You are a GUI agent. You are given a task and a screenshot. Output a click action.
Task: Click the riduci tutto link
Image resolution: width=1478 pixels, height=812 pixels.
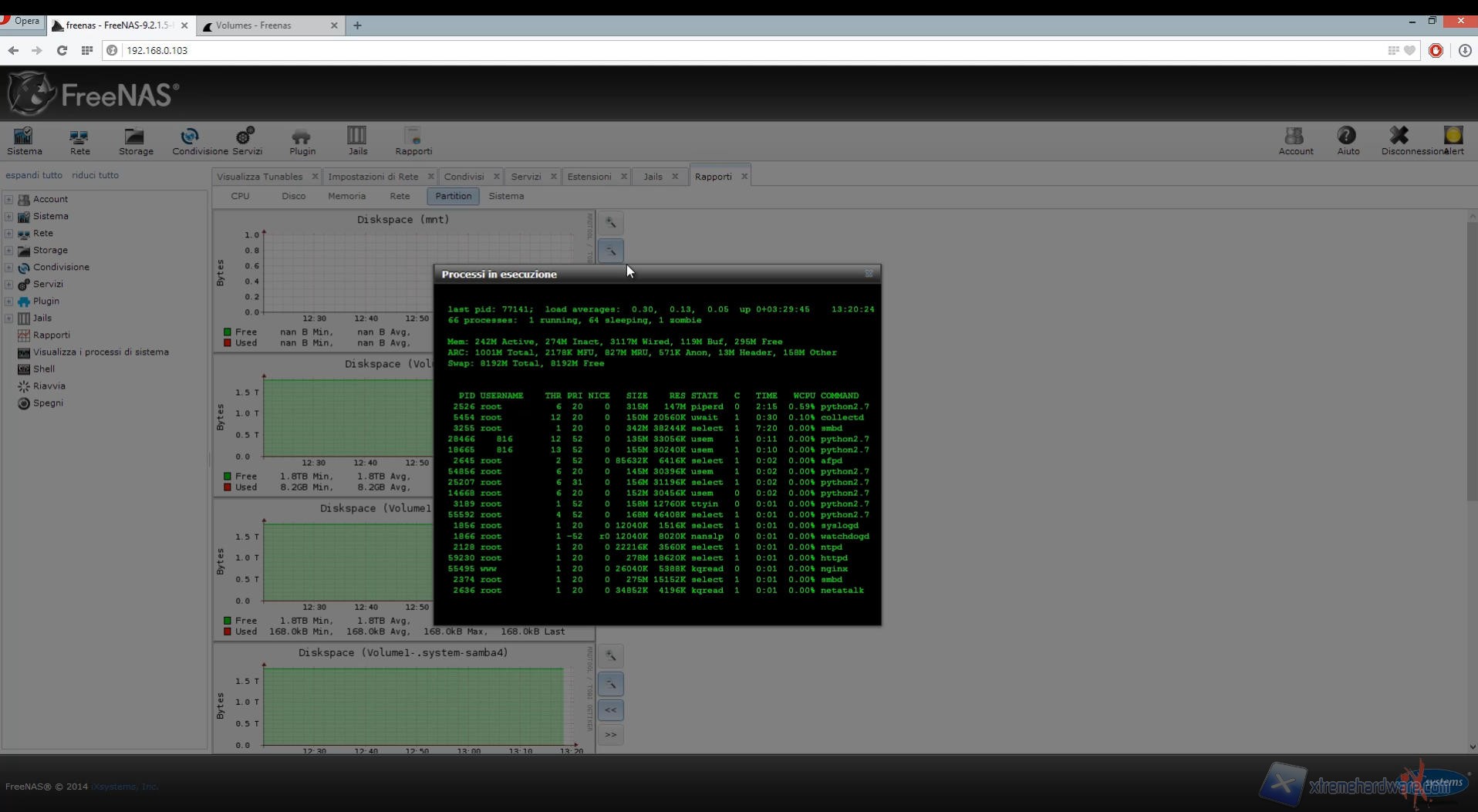[95, 175]
